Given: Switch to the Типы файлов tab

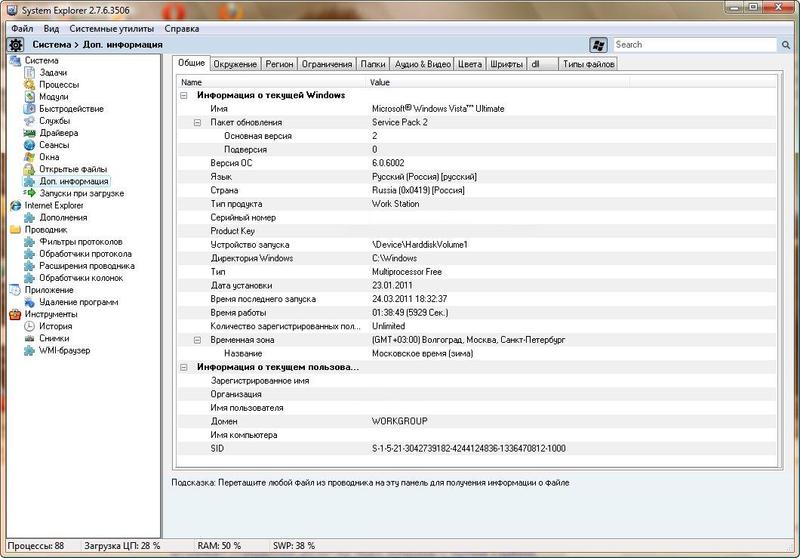Looking at the screenshot, I should [x=588, y=64].
